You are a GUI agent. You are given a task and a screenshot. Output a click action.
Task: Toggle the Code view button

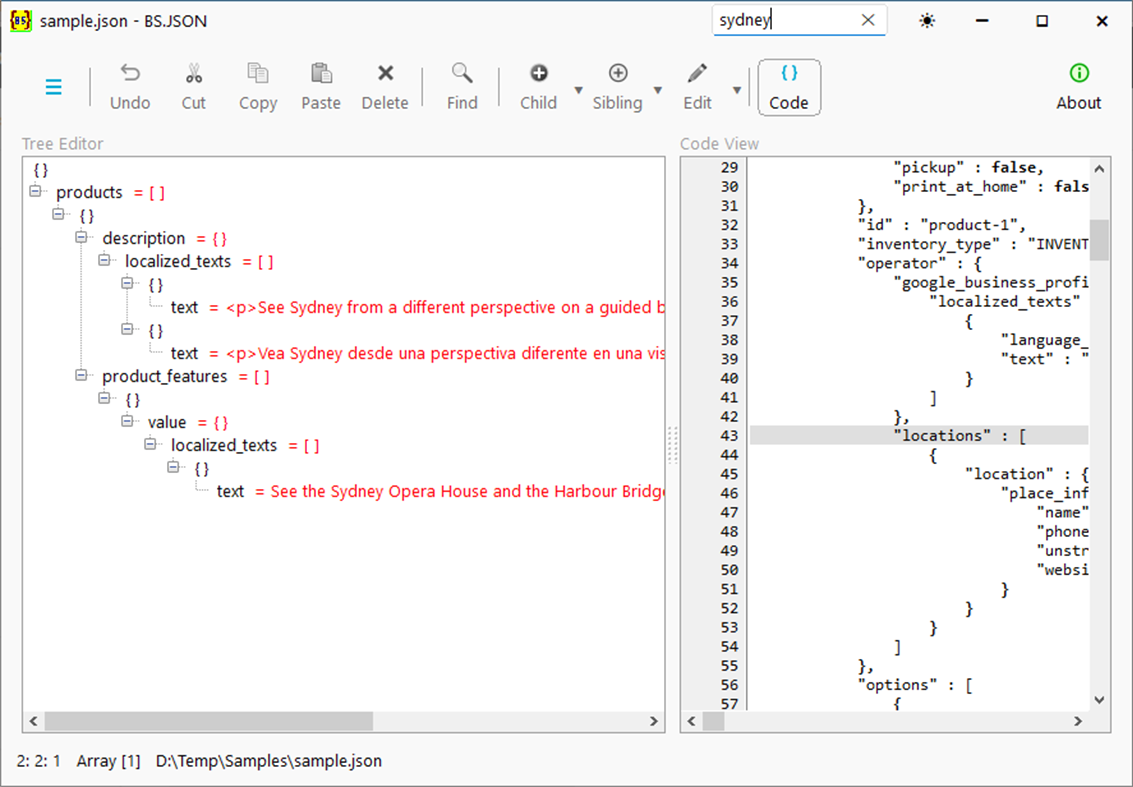(789, 87)
